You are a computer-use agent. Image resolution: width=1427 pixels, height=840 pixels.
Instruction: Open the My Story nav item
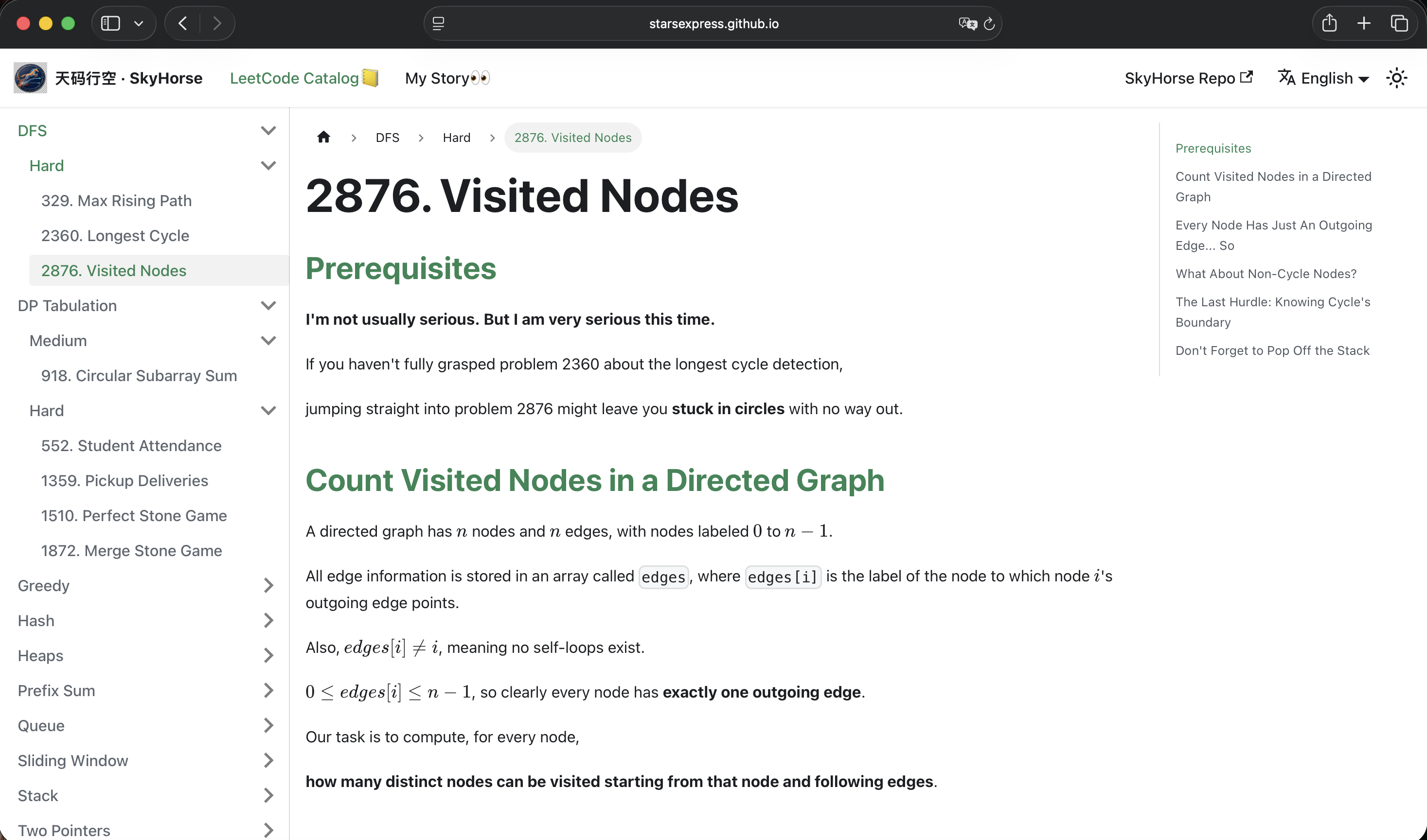tap(447, 78)
